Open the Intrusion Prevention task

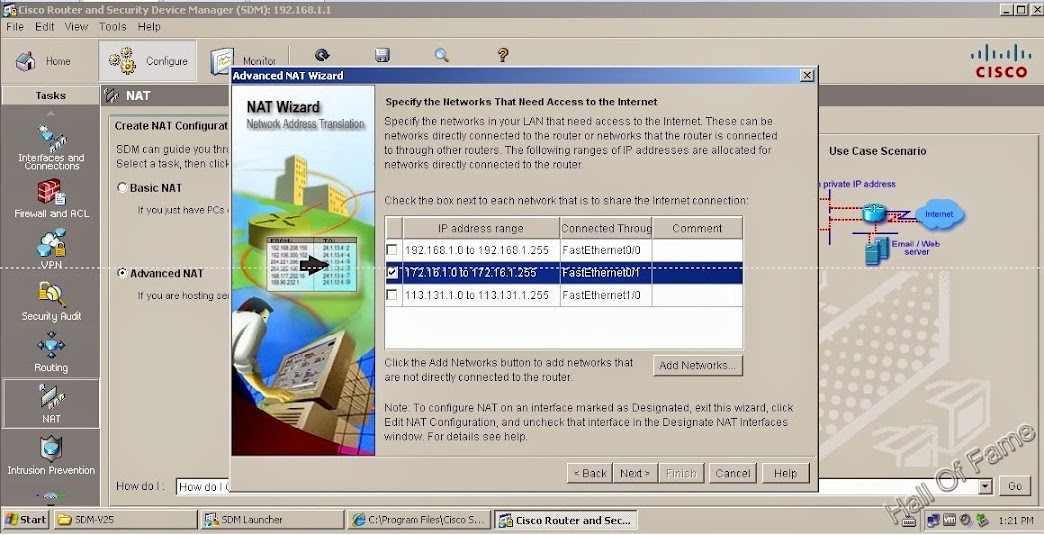pyautogui.click(x=51, y=456)
